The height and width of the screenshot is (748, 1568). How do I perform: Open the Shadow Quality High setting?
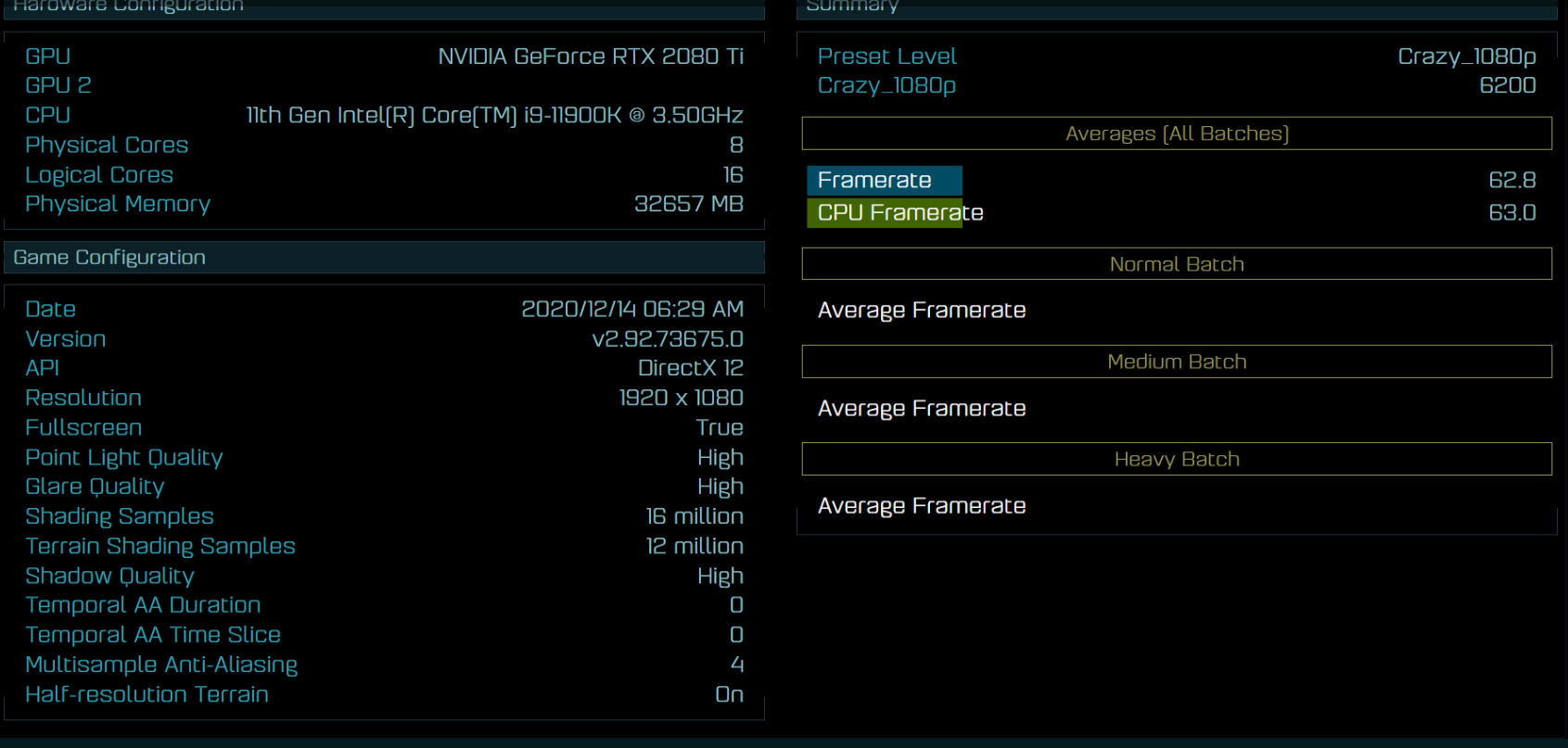[x=720, y=576]
